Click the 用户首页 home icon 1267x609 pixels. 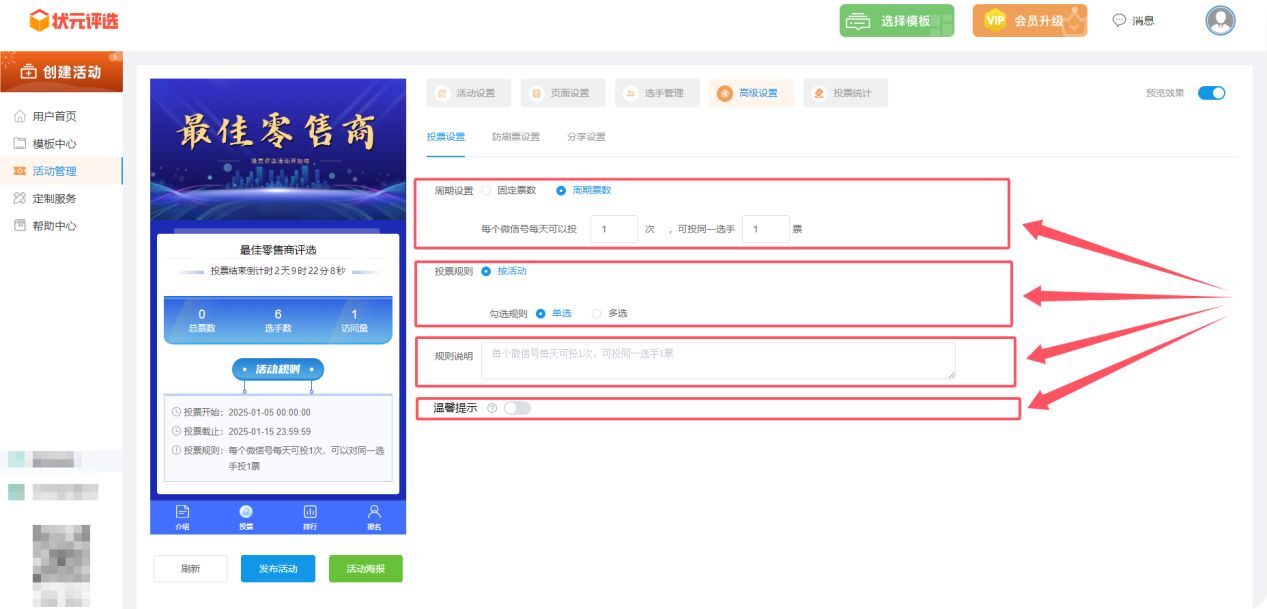click(20, 116)
